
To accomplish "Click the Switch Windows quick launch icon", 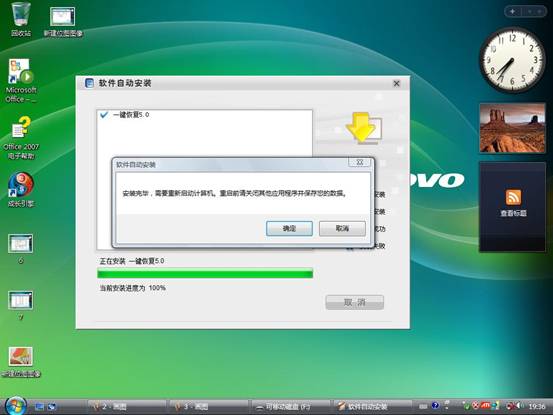I will pyautogui.click(x=52, y=407).
